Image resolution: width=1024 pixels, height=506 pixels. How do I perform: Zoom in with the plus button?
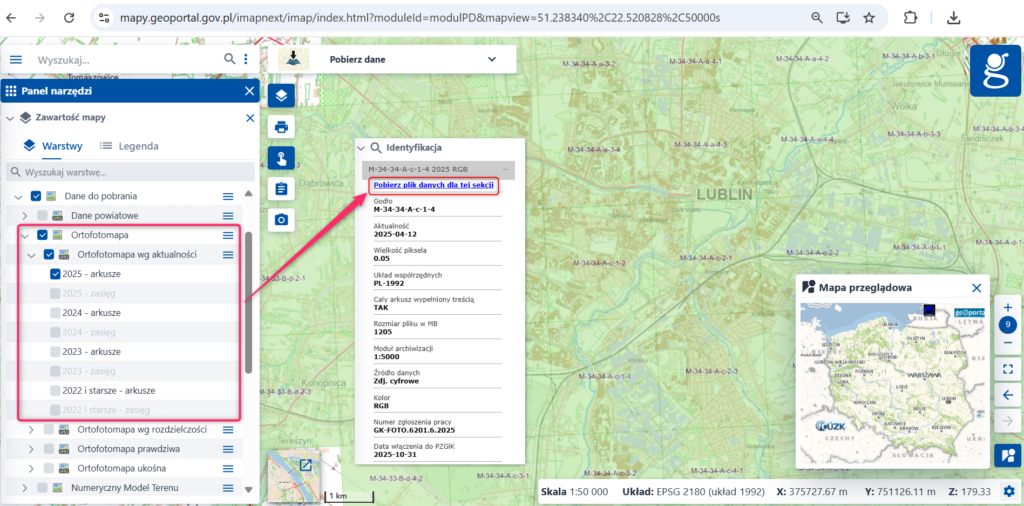[1008, 307]
